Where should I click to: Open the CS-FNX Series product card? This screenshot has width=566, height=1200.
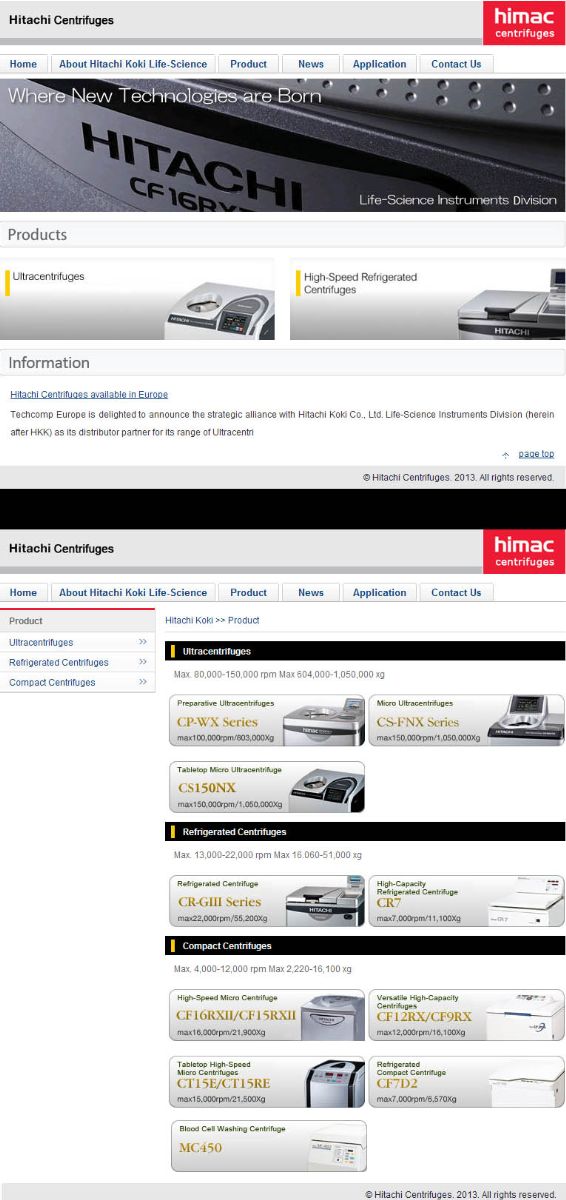tap(466, 720)
